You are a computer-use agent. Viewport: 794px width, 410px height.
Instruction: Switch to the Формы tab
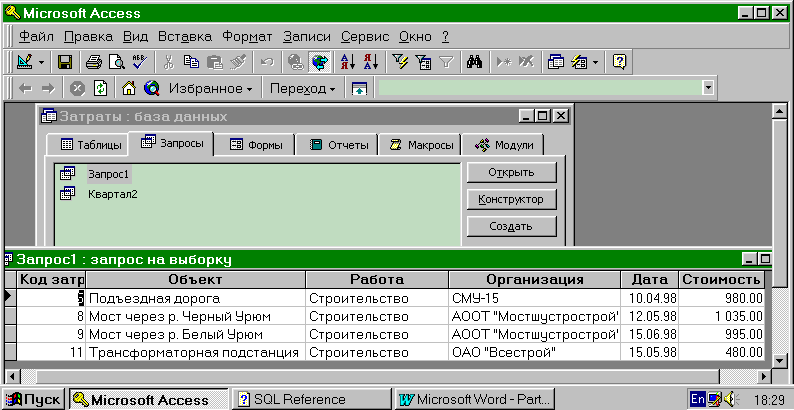(x=255, y=145)
